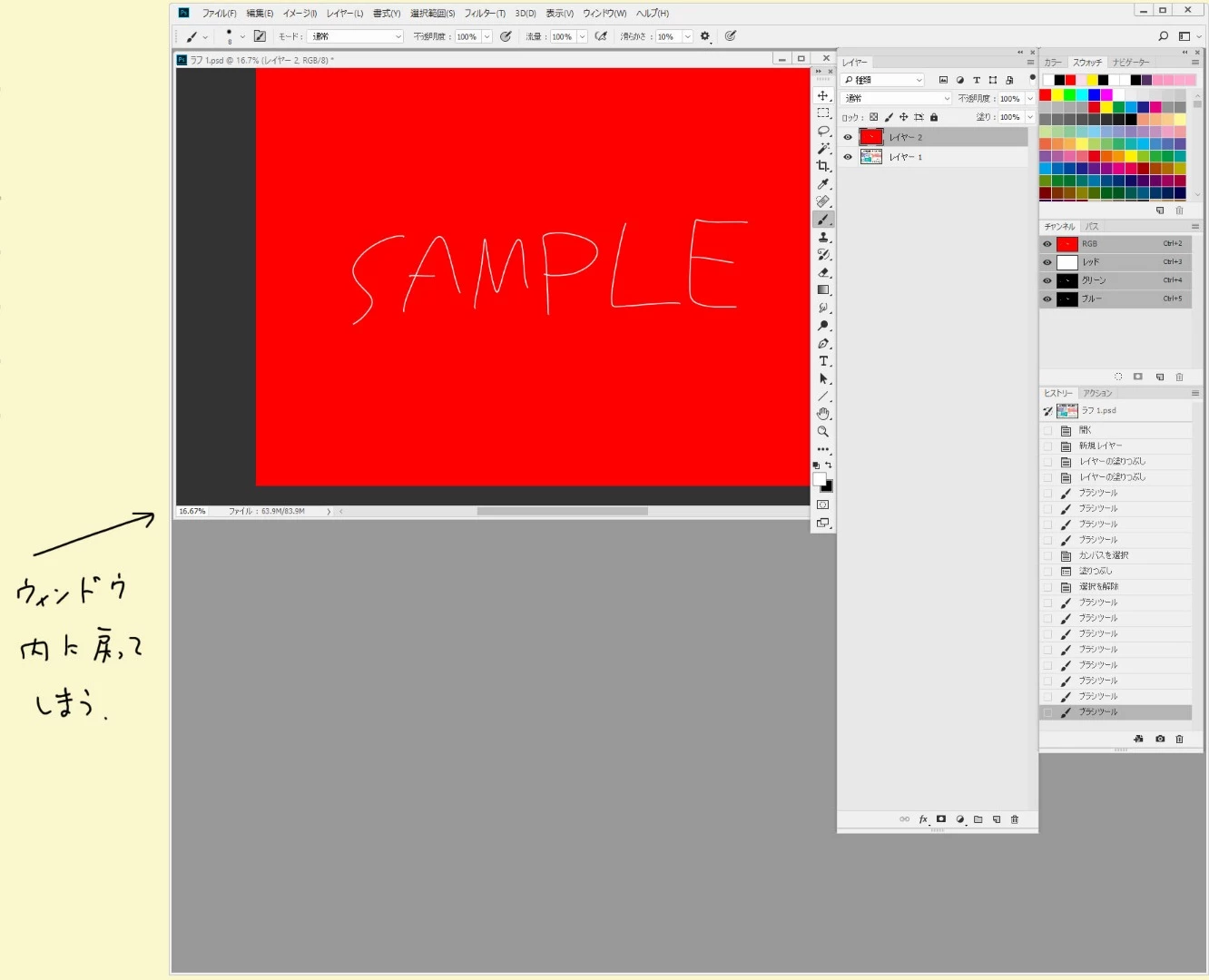The height and width of the screenshot is (980, 1209).
Task: Toggle airbrush build-up icon in options bar
Action: click(601, 36)
